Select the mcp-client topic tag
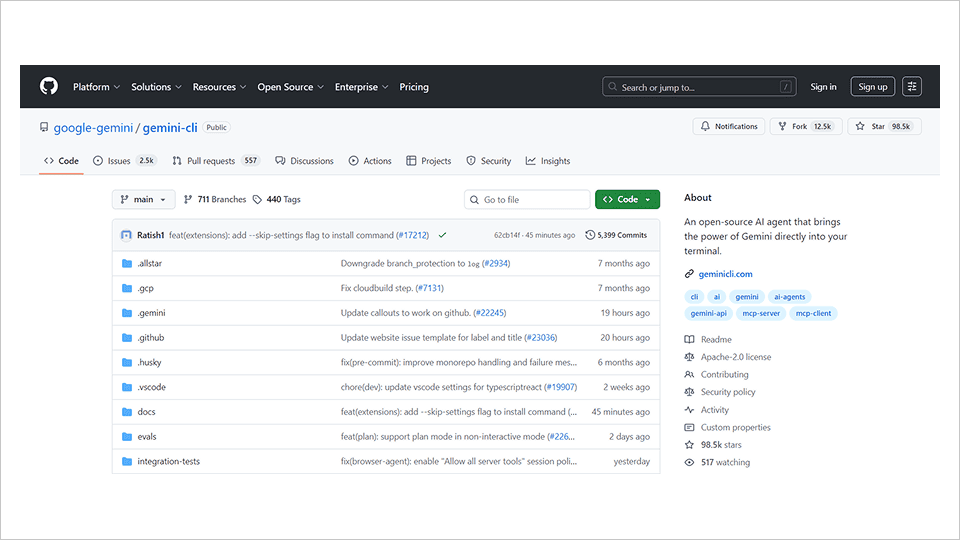The image size is (960, 540). pyautogui.click(x=813, y=313)
